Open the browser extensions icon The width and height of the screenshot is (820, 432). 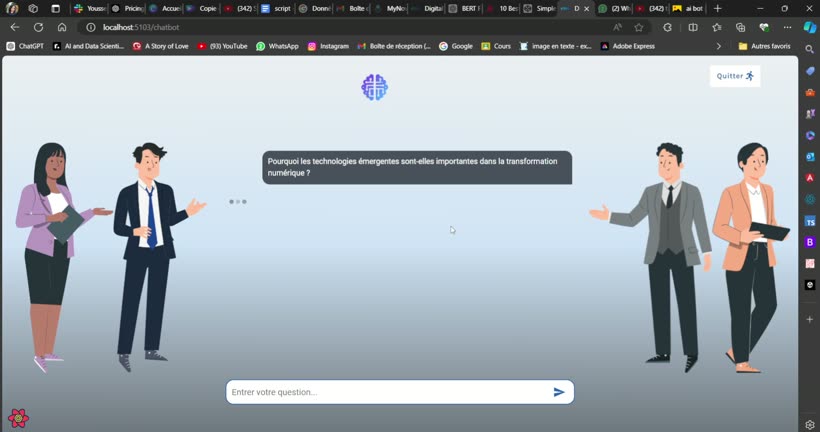pyautogui.click(x=667, y=27)
